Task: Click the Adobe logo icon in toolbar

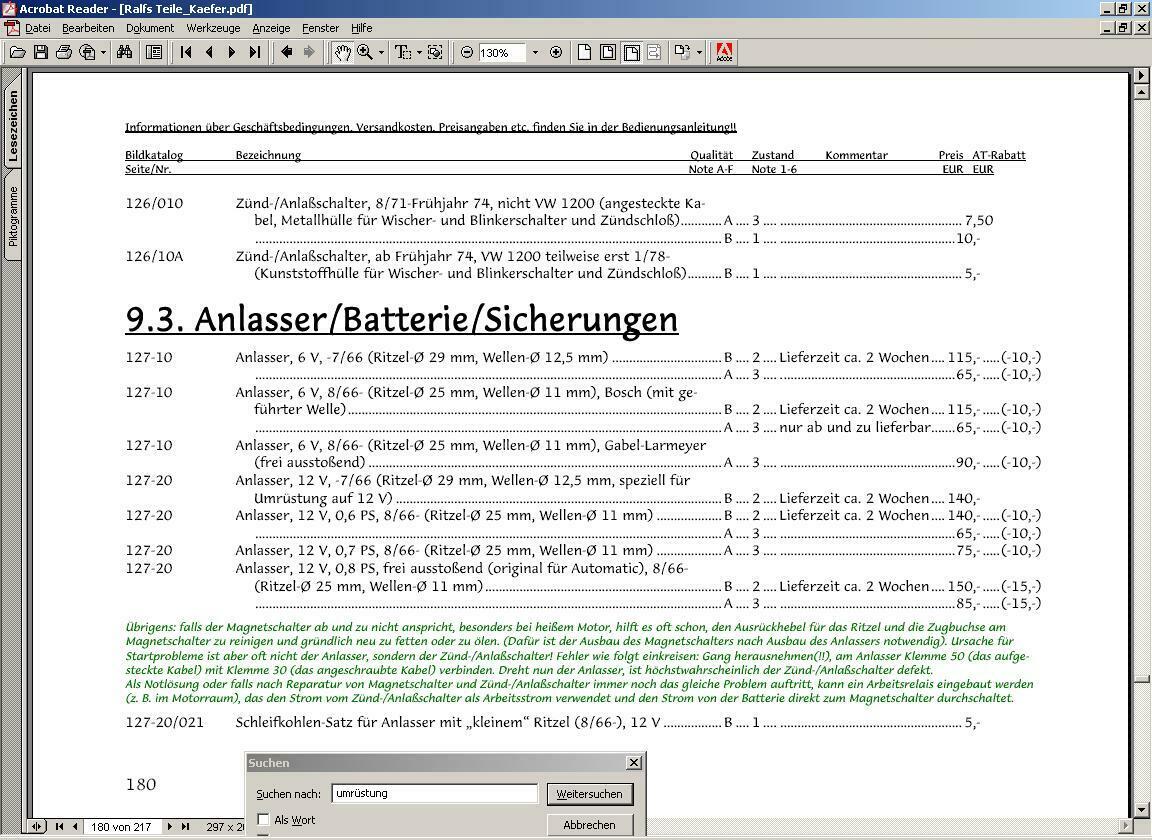Action: pos(724,52)
